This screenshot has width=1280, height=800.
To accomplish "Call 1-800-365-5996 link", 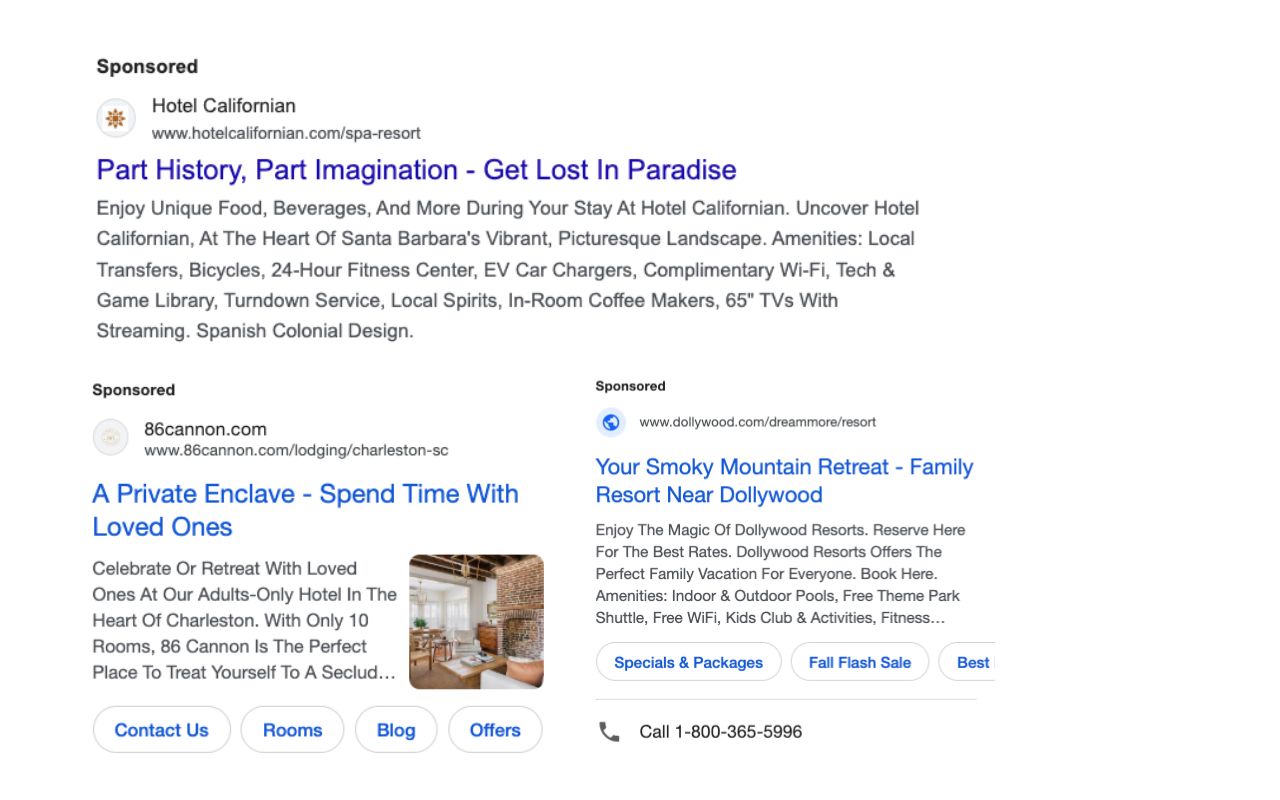I will click(720, 732).
